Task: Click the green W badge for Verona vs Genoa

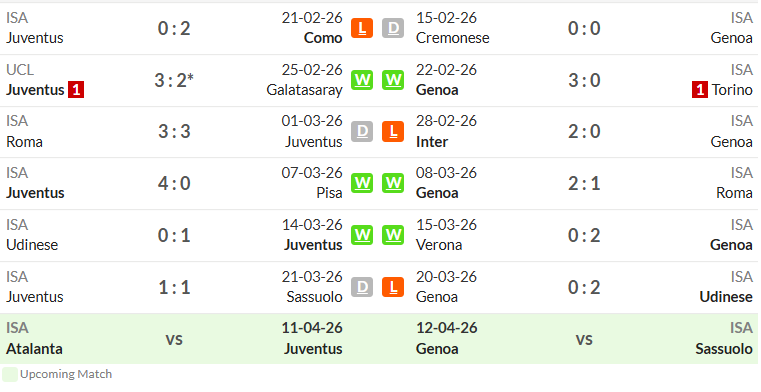Action: pos(393,235)
